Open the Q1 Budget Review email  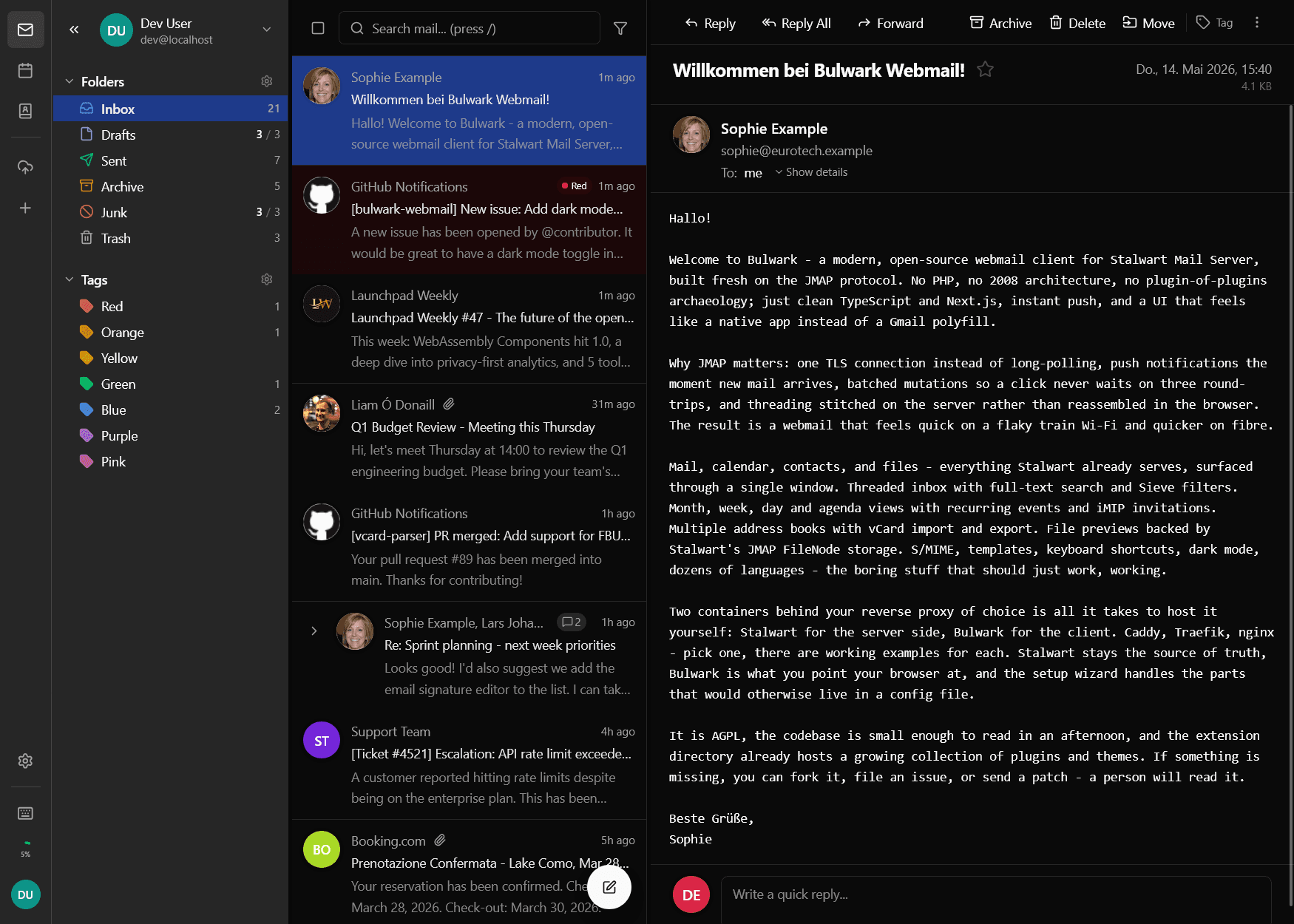coord(469,438)
